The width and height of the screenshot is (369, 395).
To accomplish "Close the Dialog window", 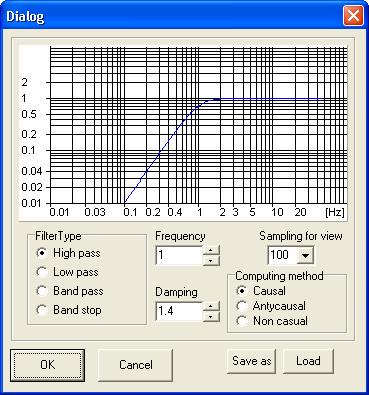I will tap(353, 16).
